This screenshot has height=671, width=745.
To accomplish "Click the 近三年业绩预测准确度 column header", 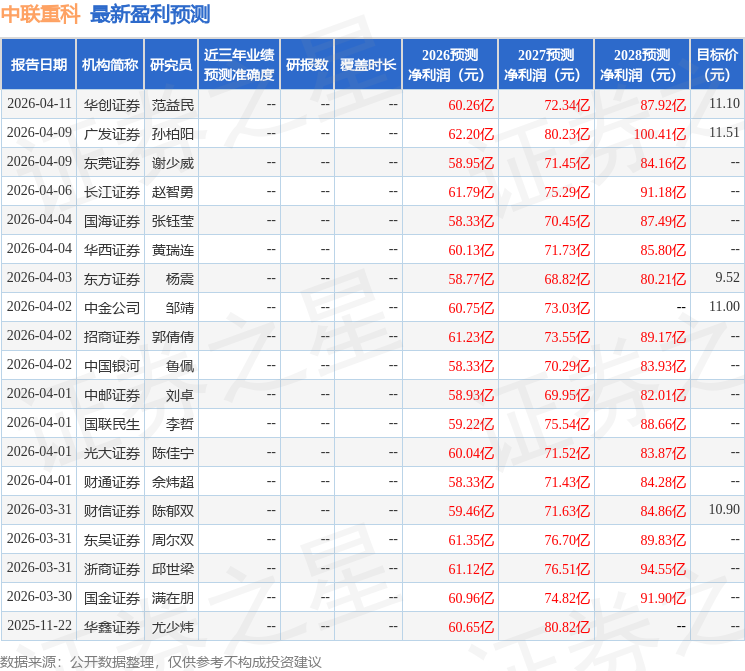I will (x=238, y=64).
